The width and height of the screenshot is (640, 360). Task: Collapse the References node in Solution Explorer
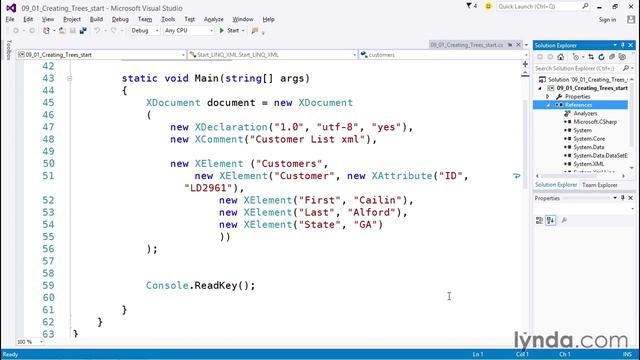[x=548, y=105]
